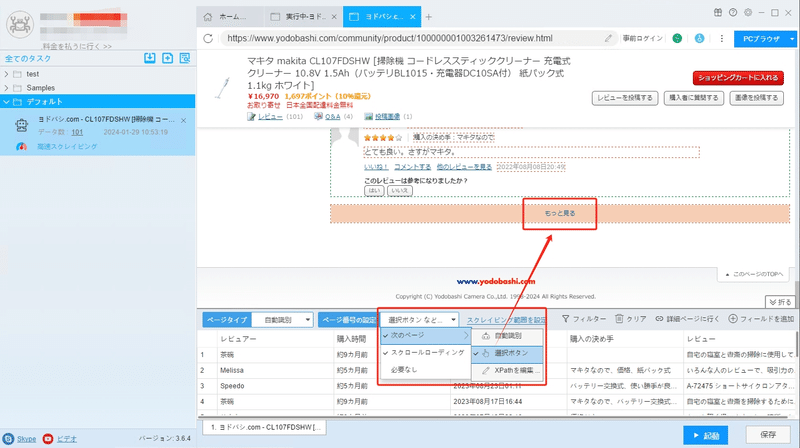Viewport: 800px width, 448px height.
Task: Click the gift icon in the title bar
Action: (718, 13)
